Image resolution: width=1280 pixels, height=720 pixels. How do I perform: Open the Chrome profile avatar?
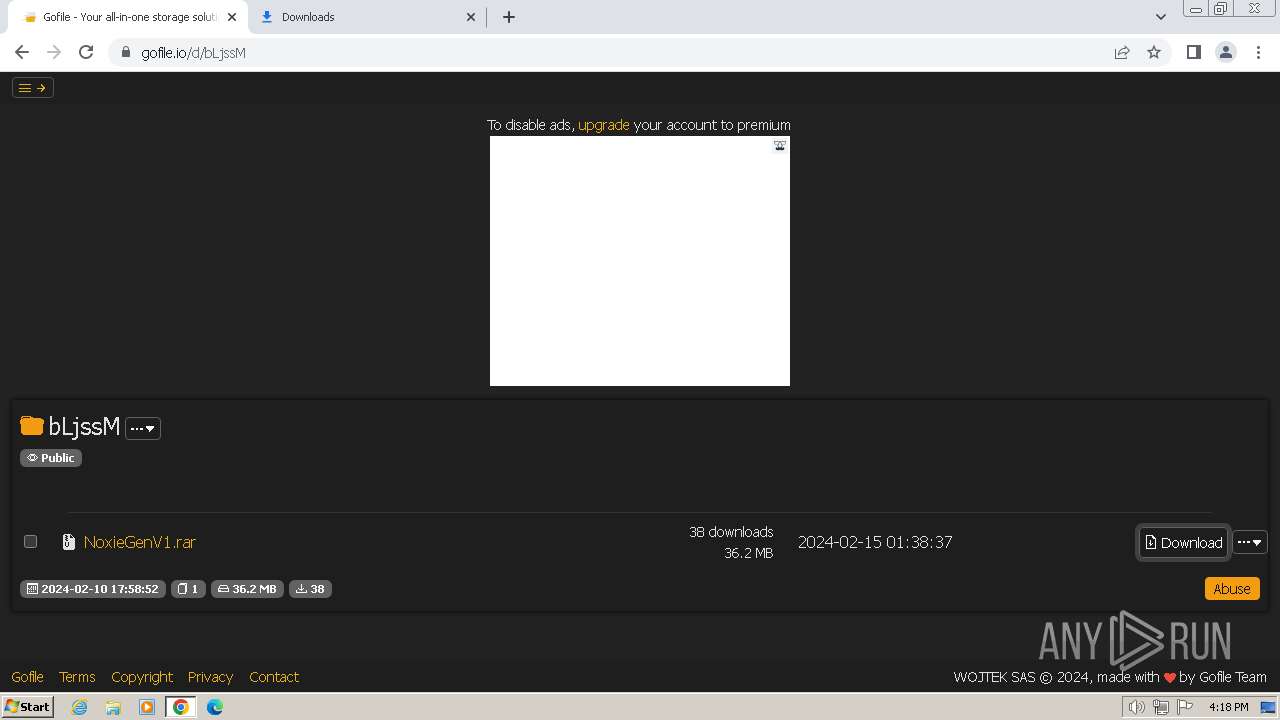point(1225,52)
